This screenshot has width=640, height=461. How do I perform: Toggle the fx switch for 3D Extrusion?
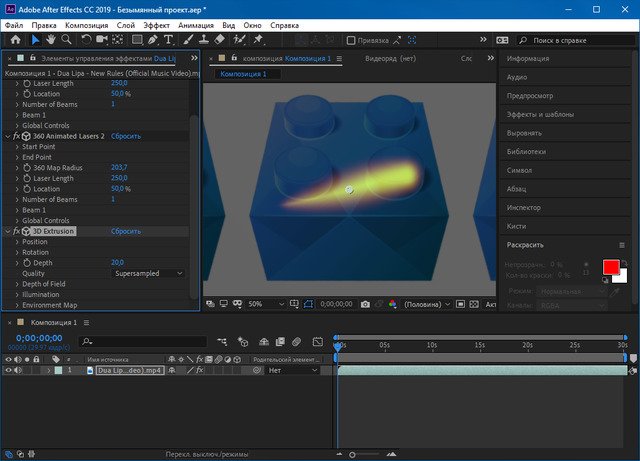(x=16, y=231)
